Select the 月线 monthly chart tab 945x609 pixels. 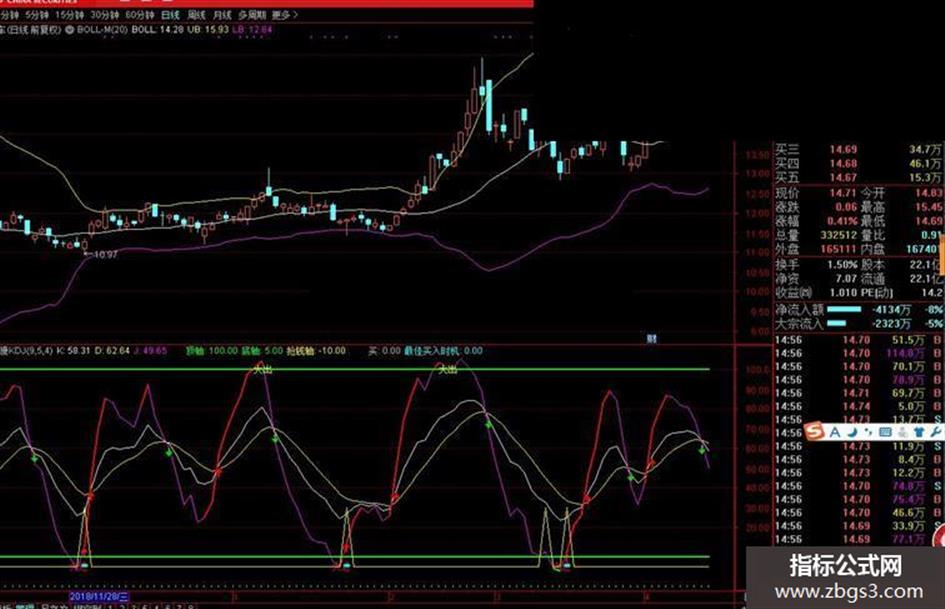click(x=222, y=14)
